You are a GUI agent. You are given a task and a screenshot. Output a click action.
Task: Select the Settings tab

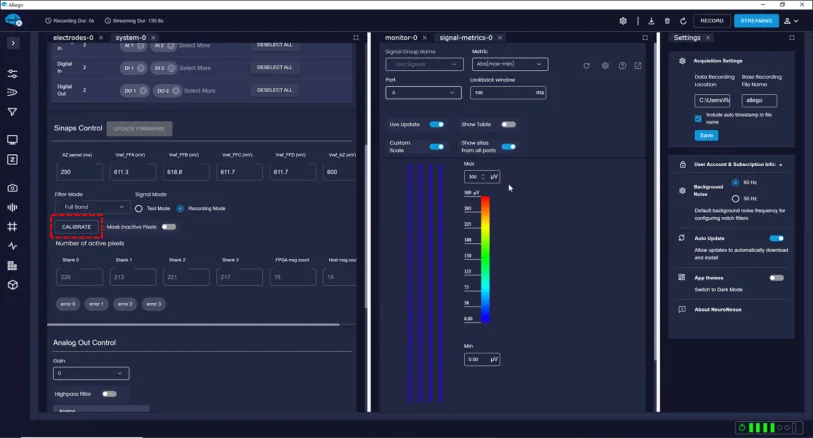coord(686,37)
